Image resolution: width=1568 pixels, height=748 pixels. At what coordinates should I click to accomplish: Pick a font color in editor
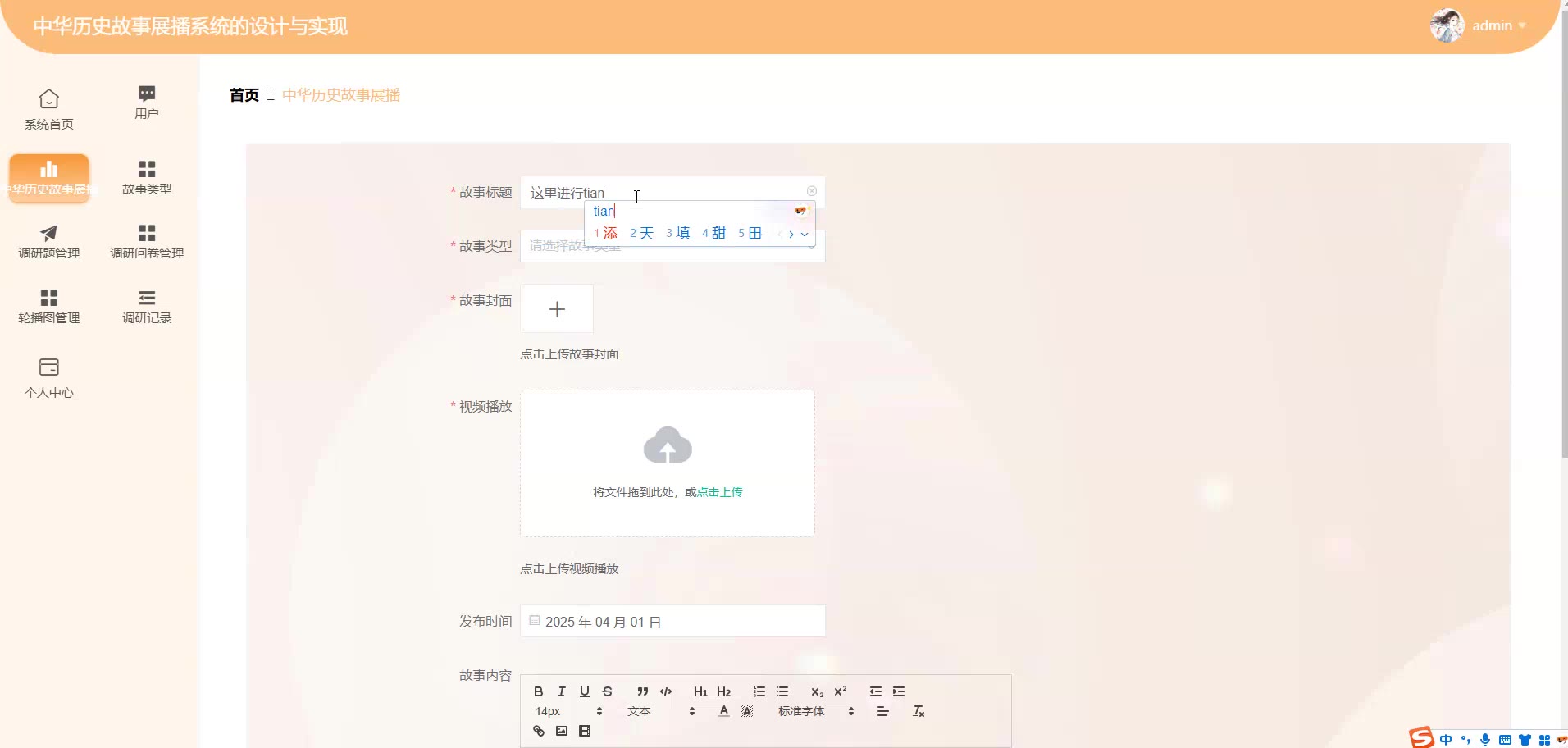point(723,711)
